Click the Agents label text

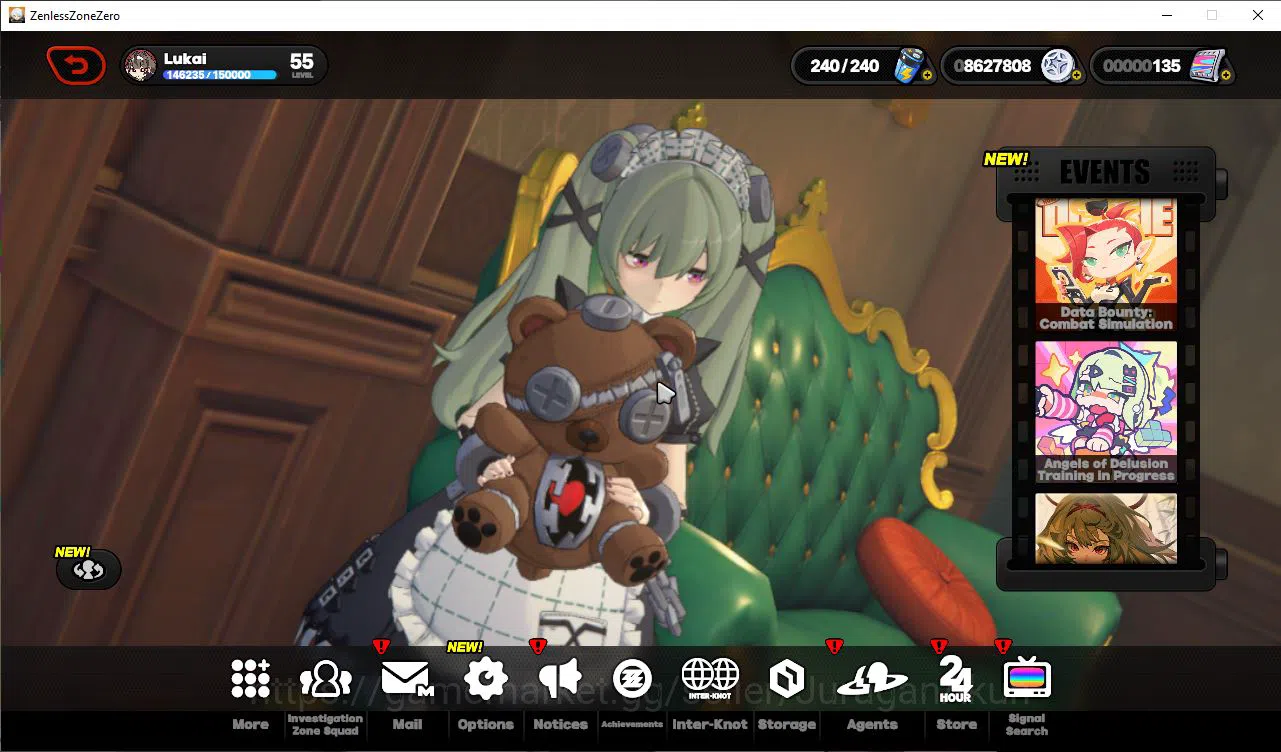click(x=872, y=725)
